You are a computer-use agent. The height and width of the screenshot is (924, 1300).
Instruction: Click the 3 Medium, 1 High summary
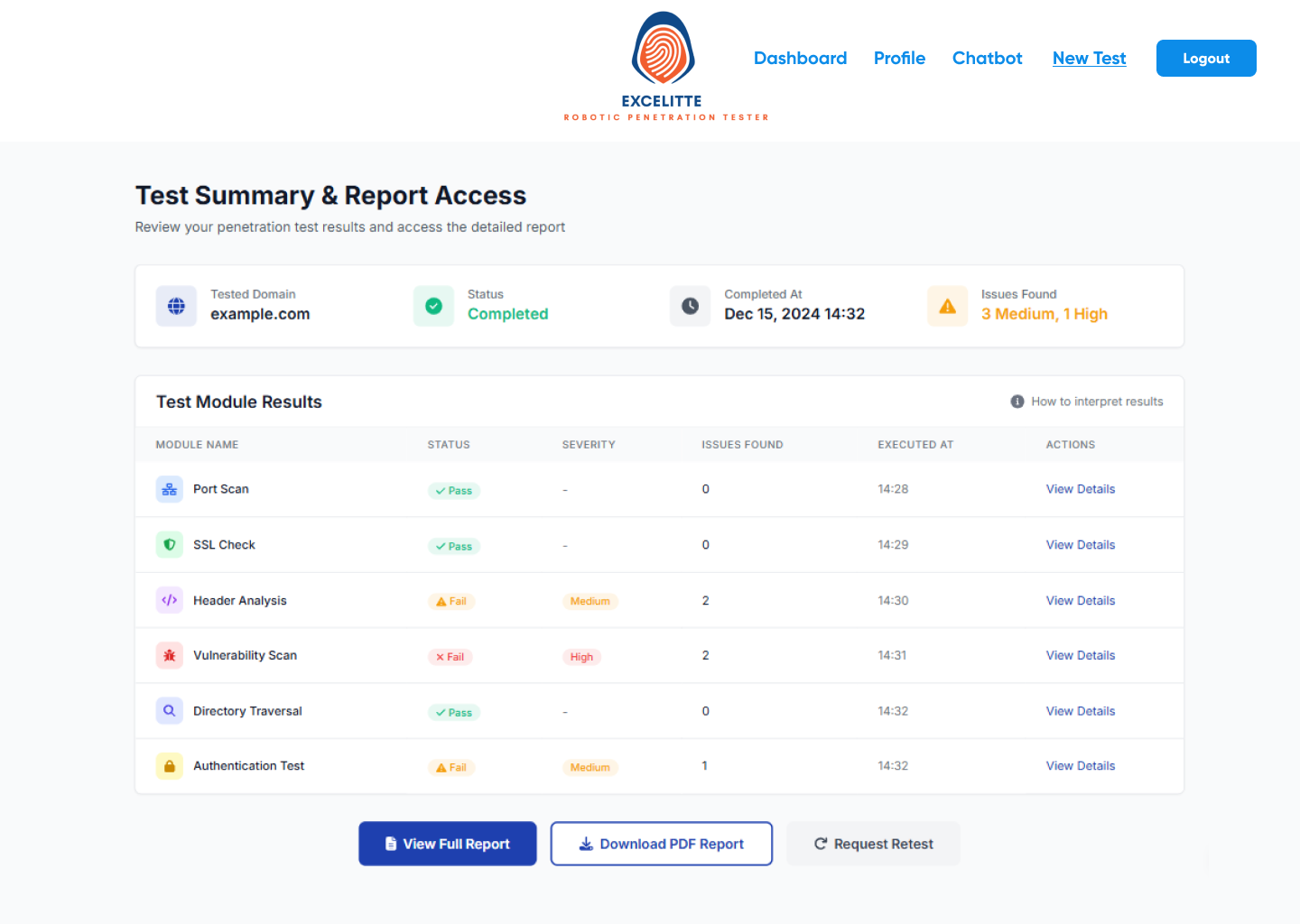[x=1045, y=314]
